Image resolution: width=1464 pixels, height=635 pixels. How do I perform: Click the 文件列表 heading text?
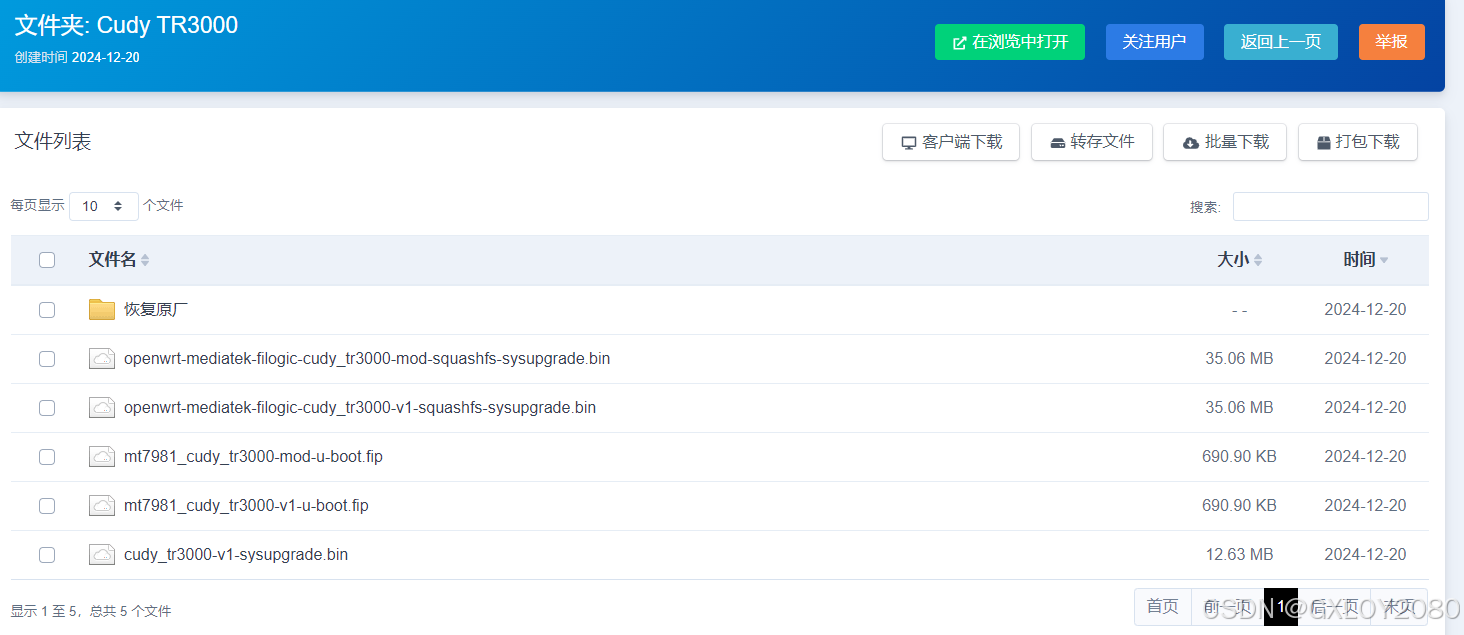coord(53,142)
